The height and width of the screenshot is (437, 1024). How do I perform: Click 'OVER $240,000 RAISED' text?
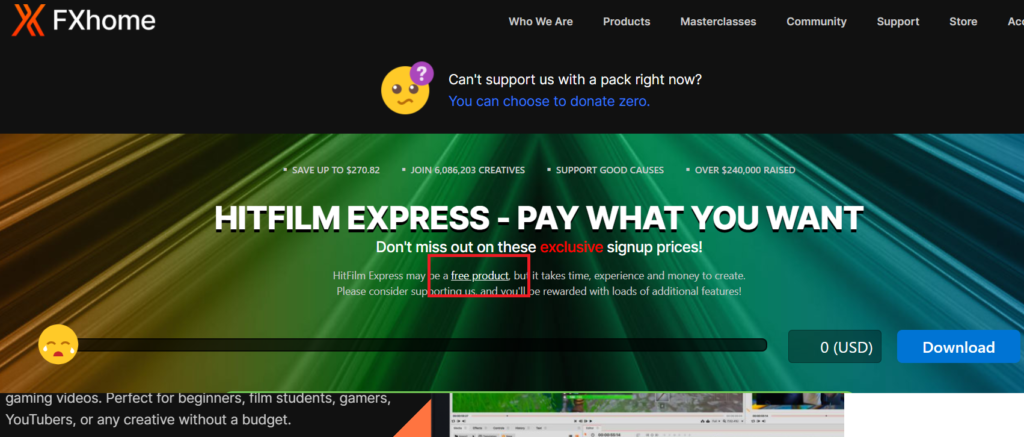point(744,170)
